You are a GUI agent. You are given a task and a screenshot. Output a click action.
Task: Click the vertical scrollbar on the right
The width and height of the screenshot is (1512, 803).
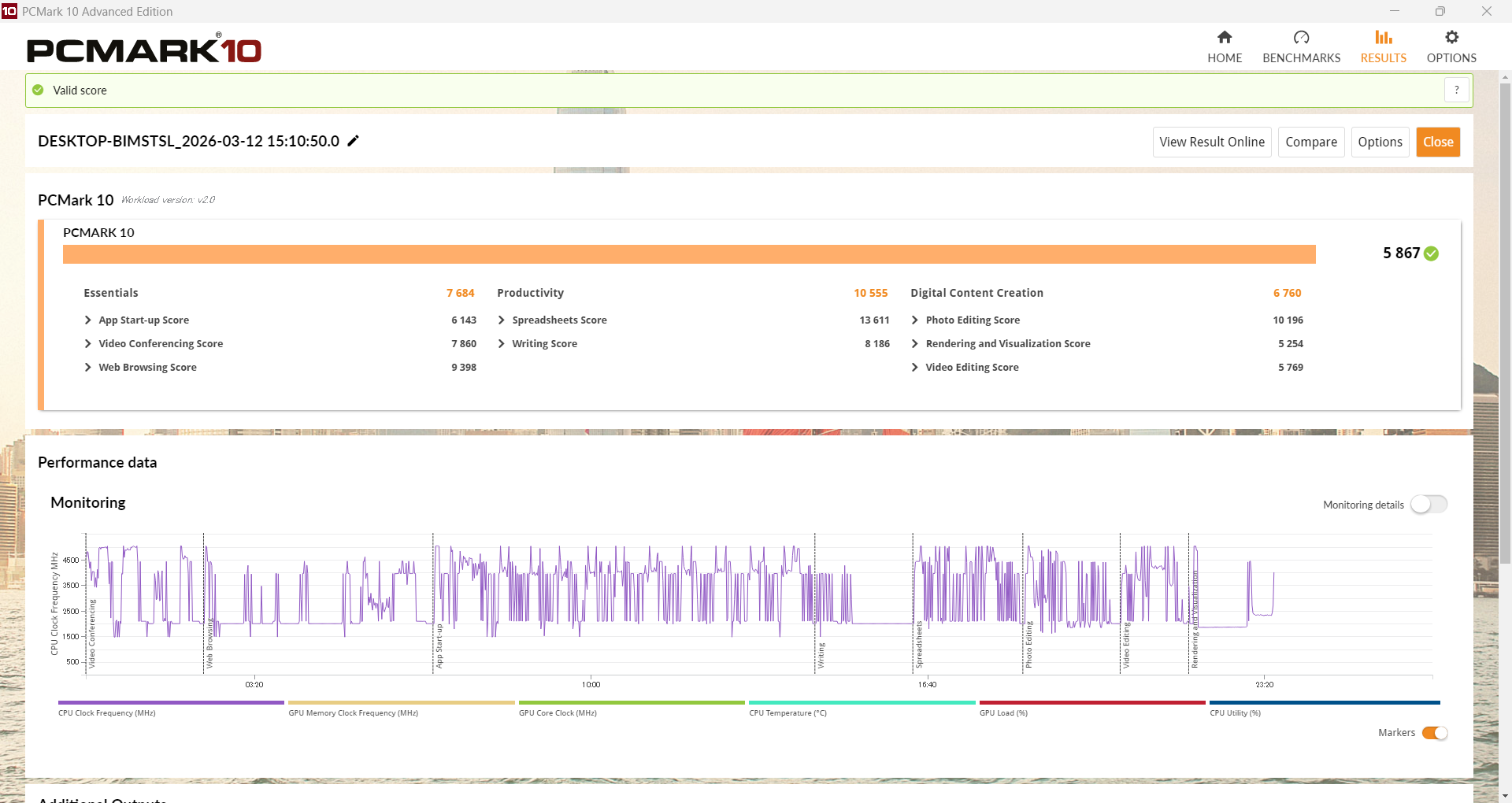[1505, 323]
